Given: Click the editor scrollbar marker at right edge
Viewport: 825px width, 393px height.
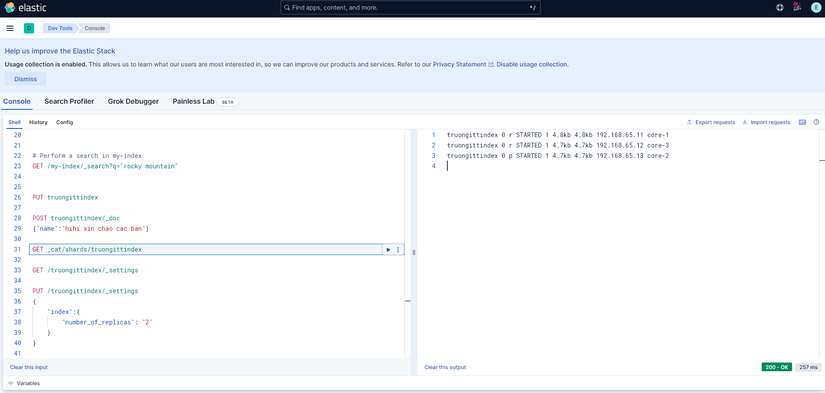Looking at the screenshot, I should [x=407, y=301].
